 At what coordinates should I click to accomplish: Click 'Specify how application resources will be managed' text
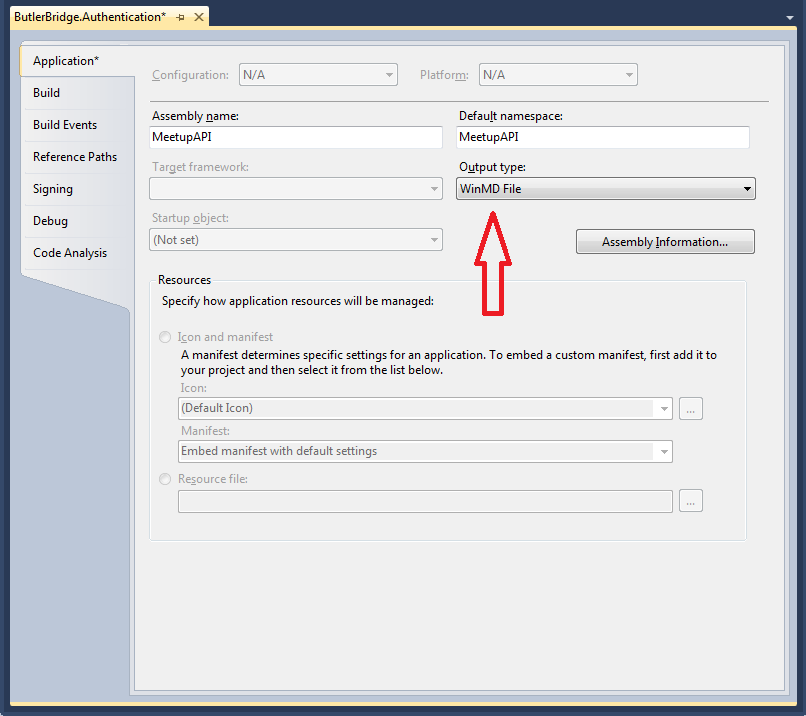click(298, 301)
